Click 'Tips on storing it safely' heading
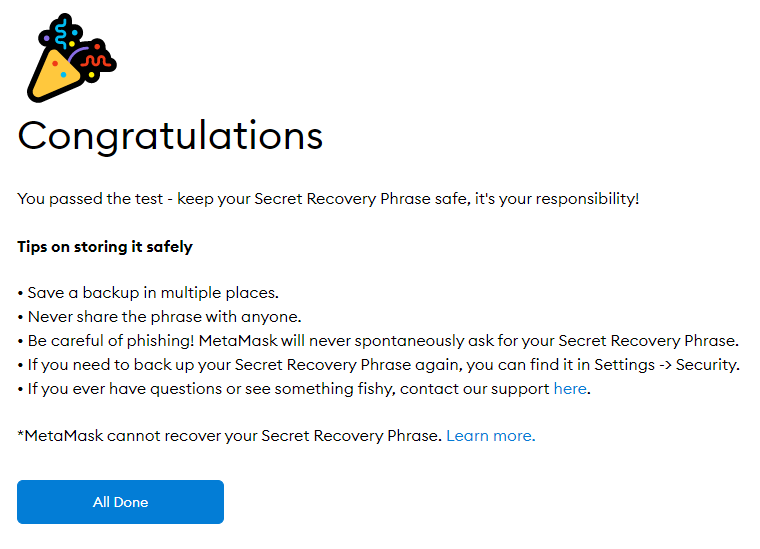Image resolution: width=760 pixels, height=549 pixels. 105,246
